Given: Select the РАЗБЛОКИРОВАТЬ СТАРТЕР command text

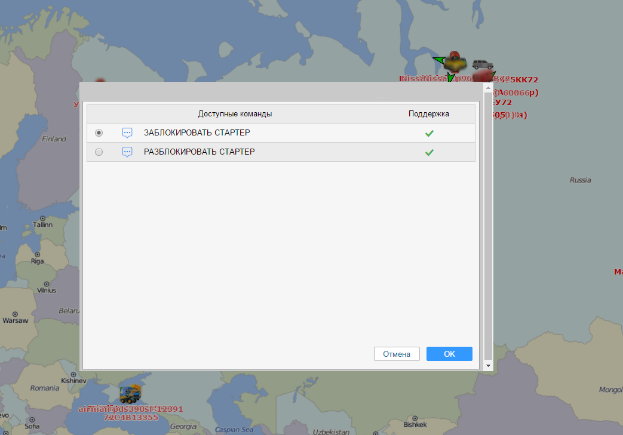Looking at the screenshot, I should pyautogui.click(x=200, y=152).
